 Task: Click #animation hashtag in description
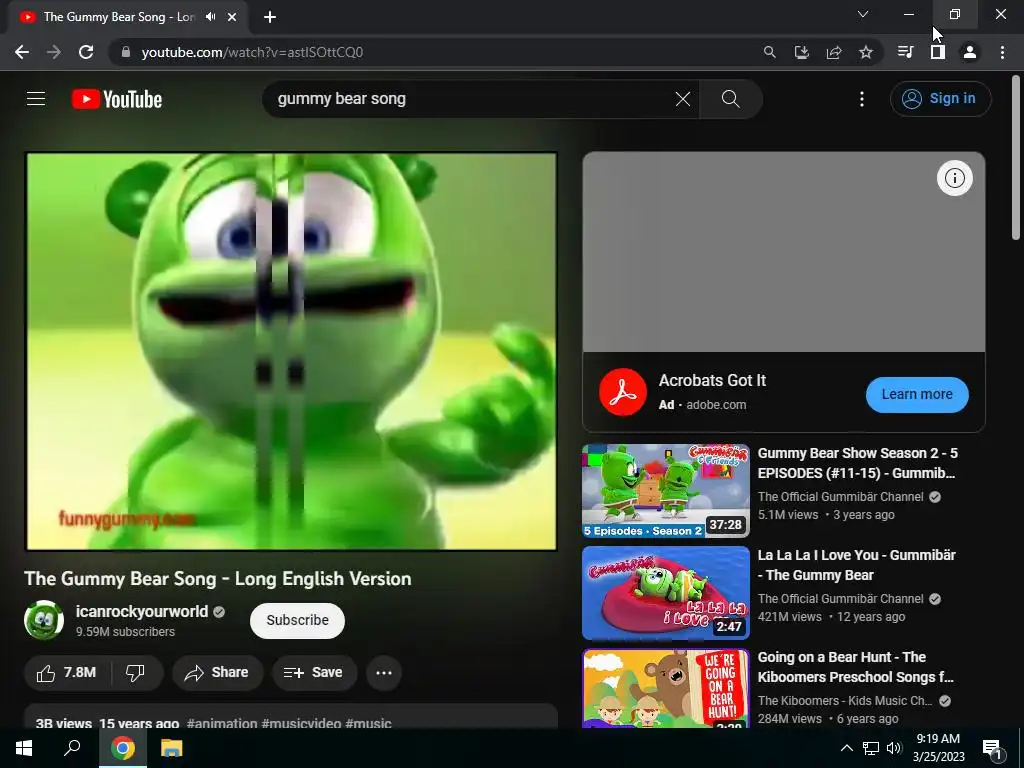[x=222, y=723]
